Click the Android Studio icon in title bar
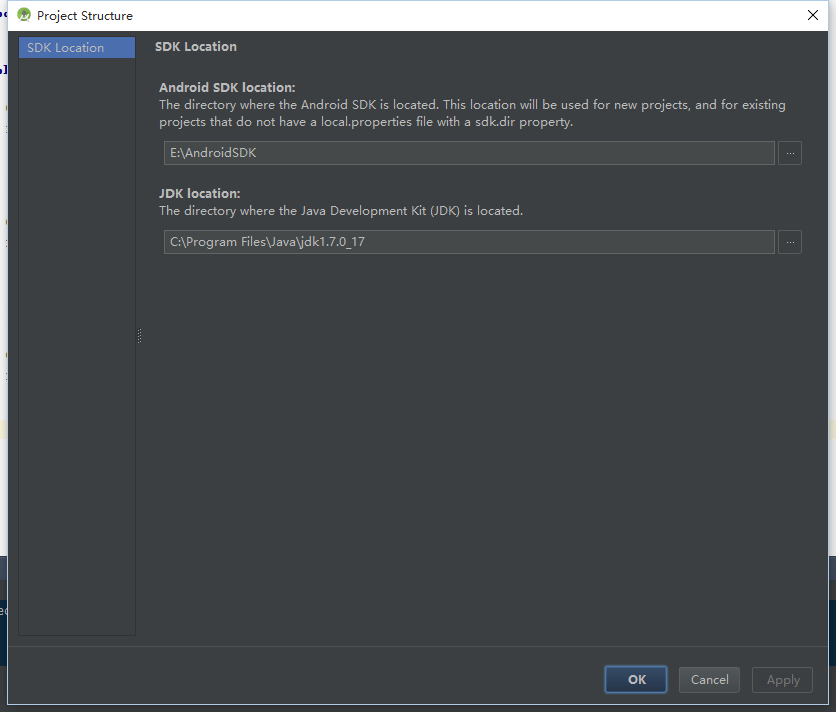Screen dimensions: 836x712 (24, 15)
